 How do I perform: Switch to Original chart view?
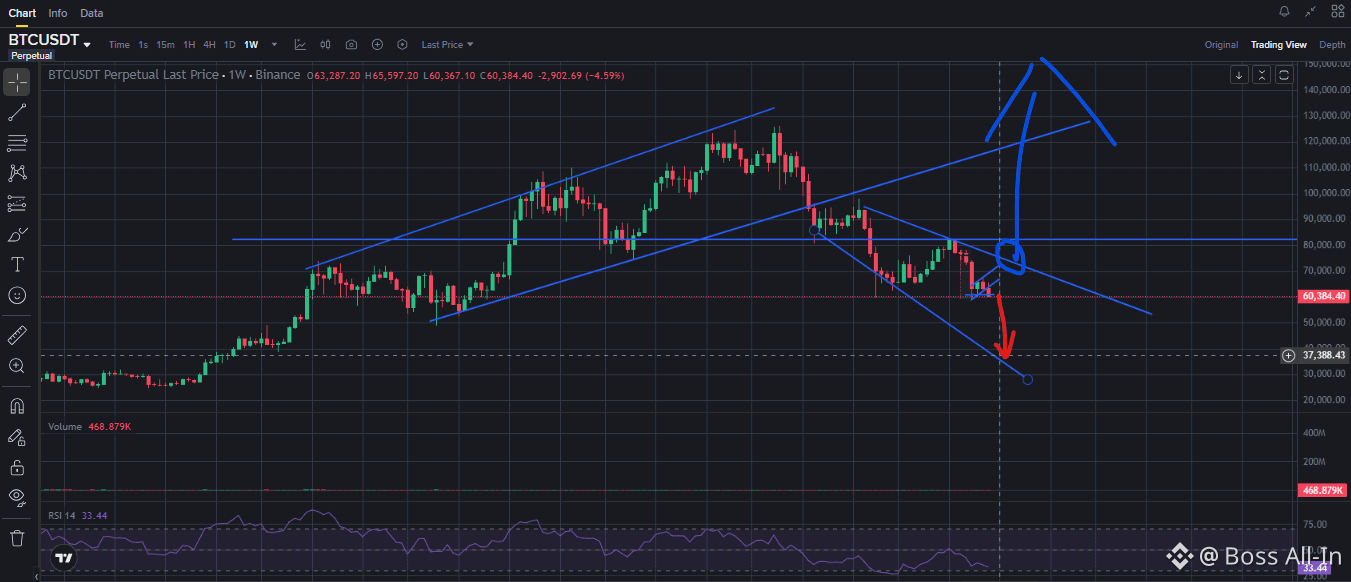[1221, 44]
